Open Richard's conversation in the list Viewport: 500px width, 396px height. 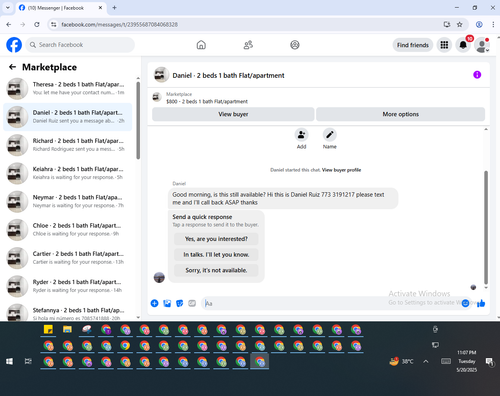coord(68,145)
